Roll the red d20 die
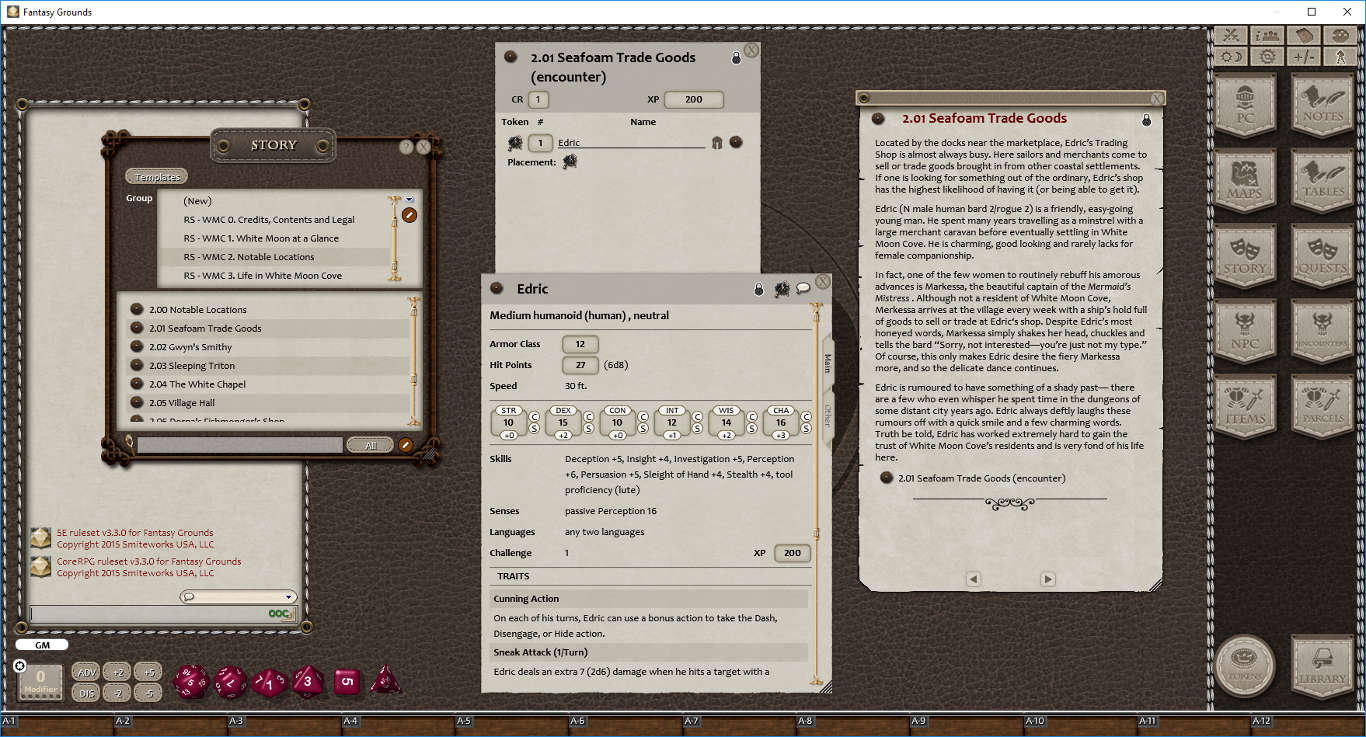 point(190,680)
